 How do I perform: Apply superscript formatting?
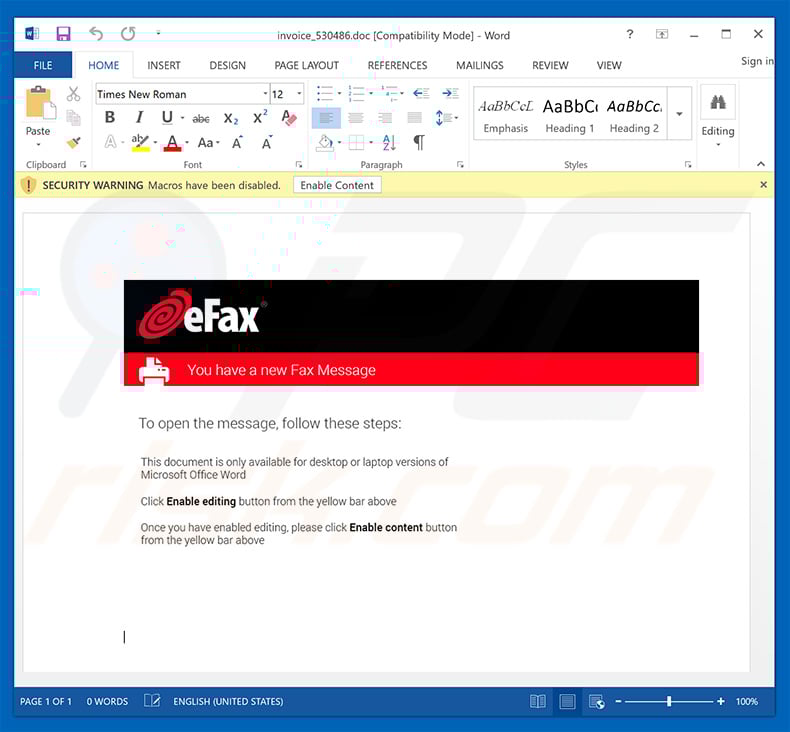coord(260,117)
